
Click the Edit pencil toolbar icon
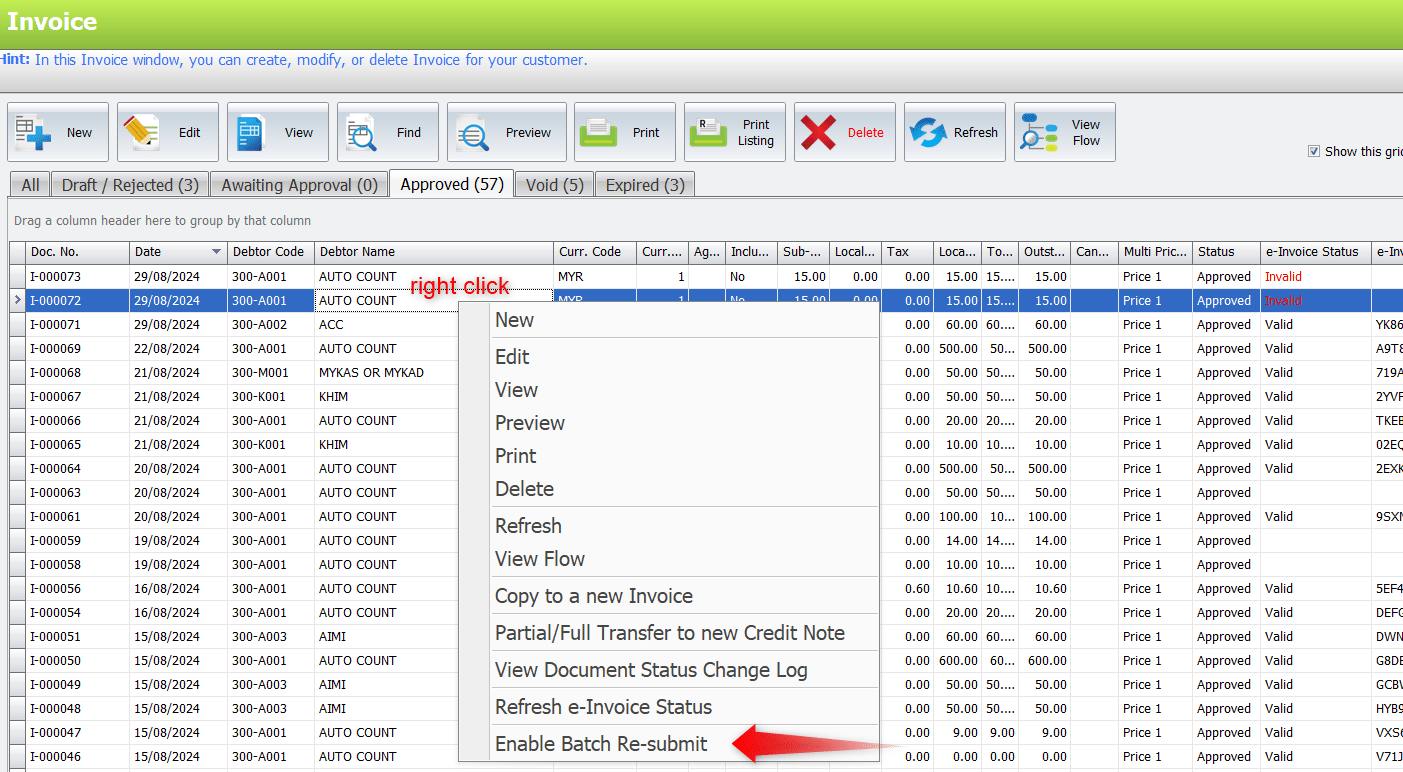(x=142, y=132)
